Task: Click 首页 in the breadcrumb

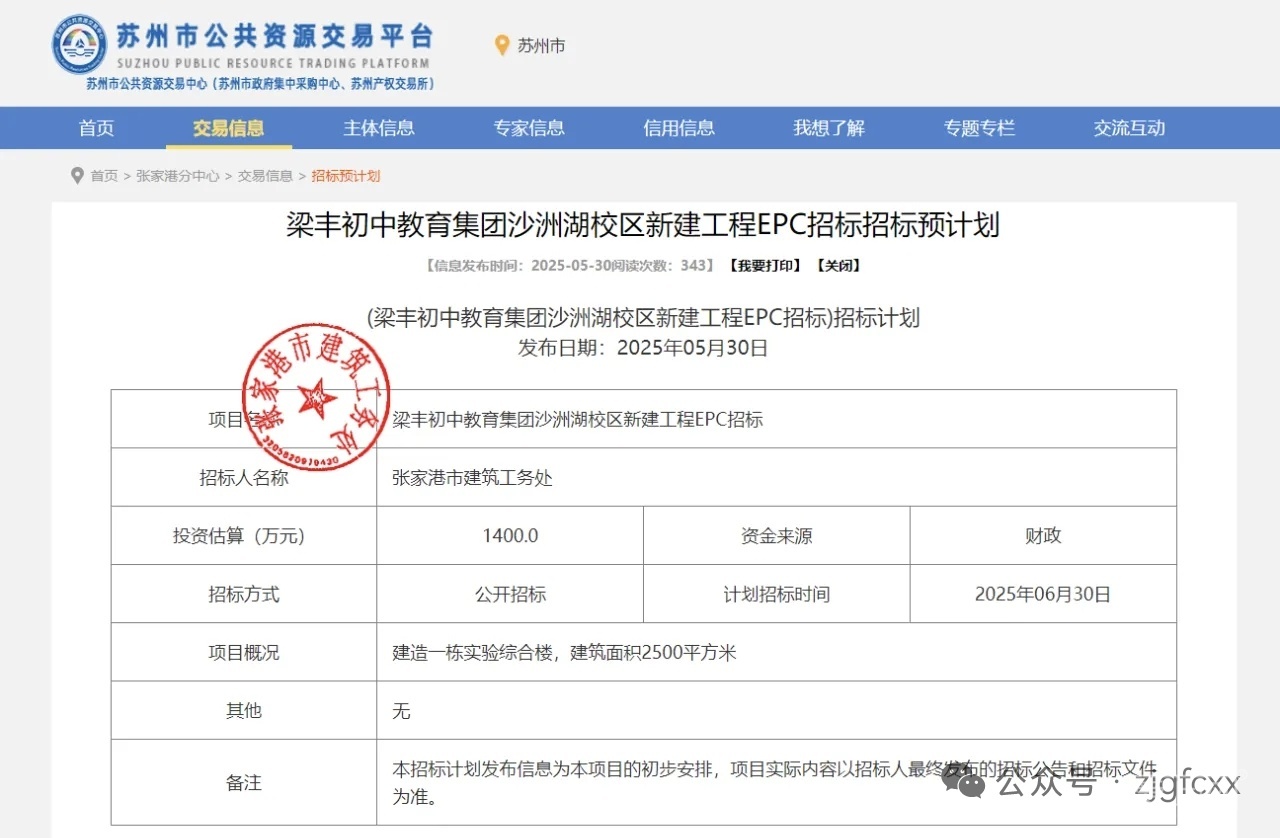Action: pos(104,176)
